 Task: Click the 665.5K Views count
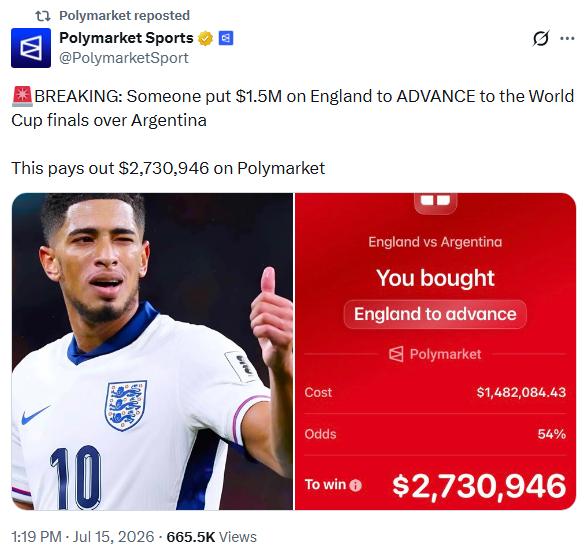point(212,537)
